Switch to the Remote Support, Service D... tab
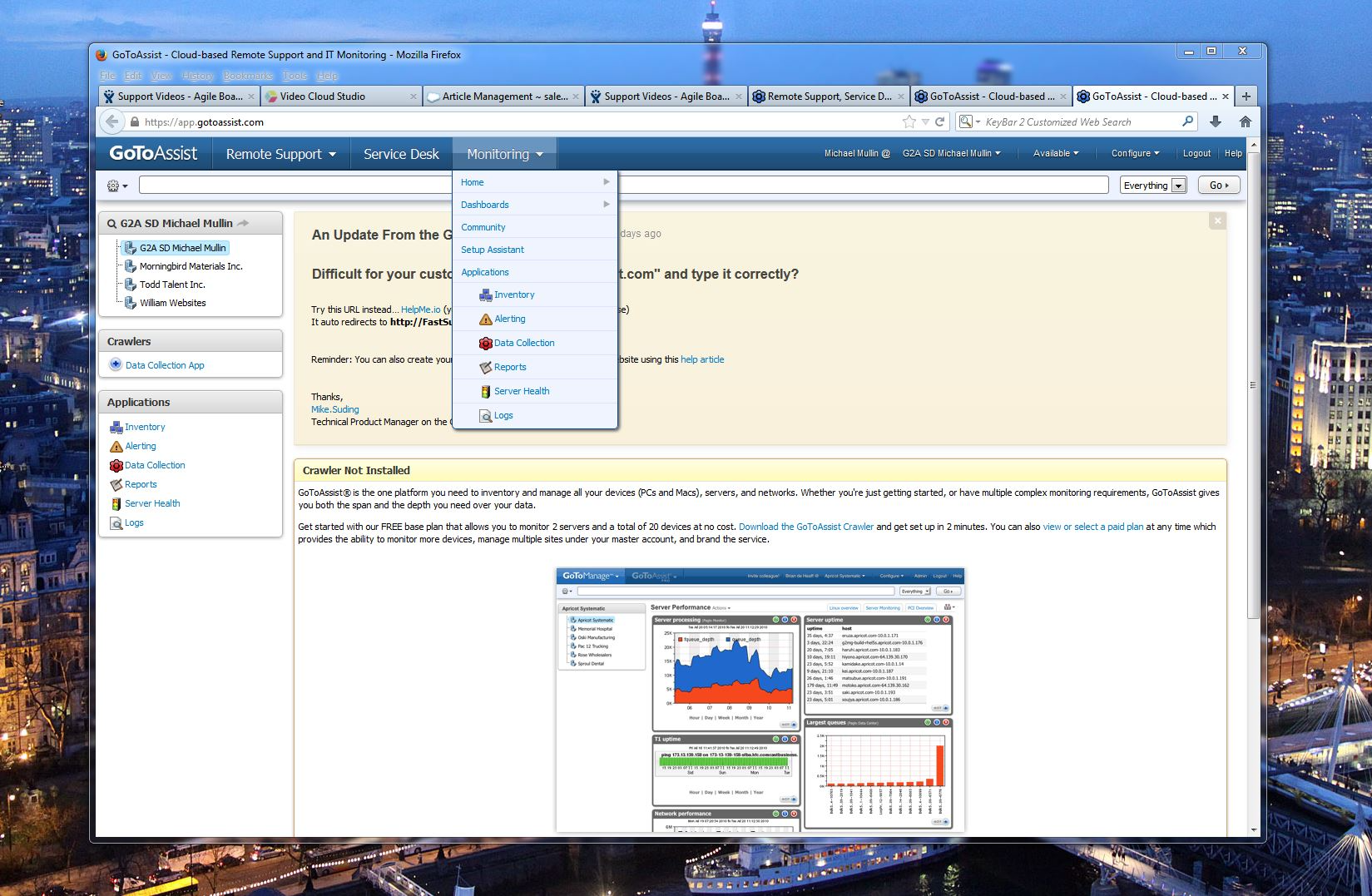 (829, 97)
